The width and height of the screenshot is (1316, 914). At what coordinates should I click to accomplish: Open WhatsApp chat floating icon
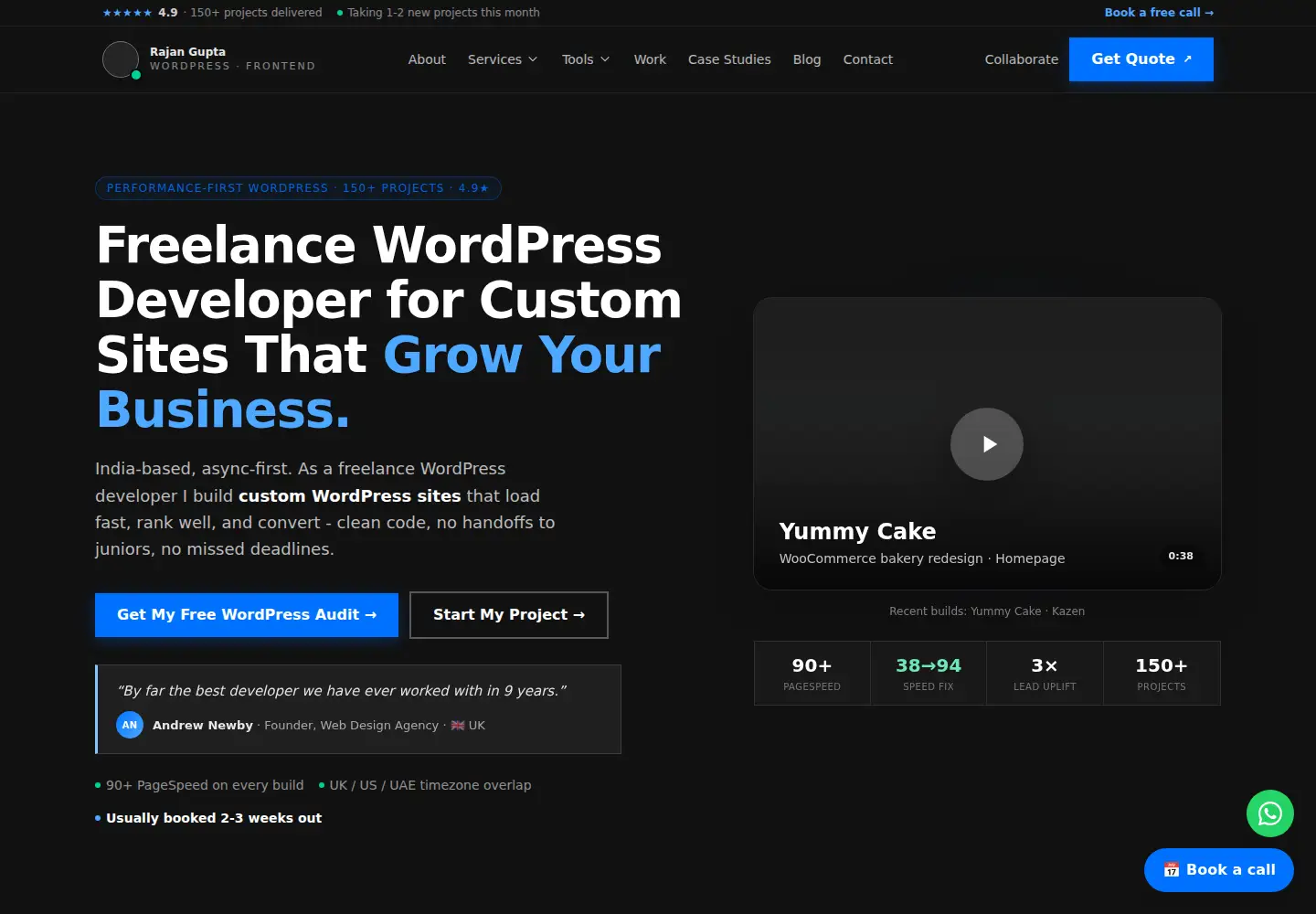pyautogui.click(x=1270, y=813)
